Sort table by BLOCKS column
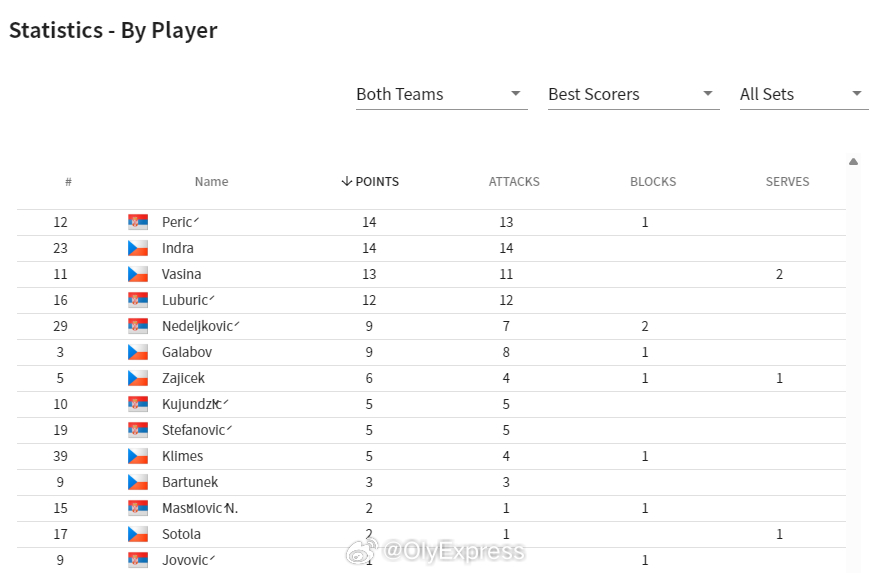The height and width of the screenshot is (573, 874). point(653,182)
